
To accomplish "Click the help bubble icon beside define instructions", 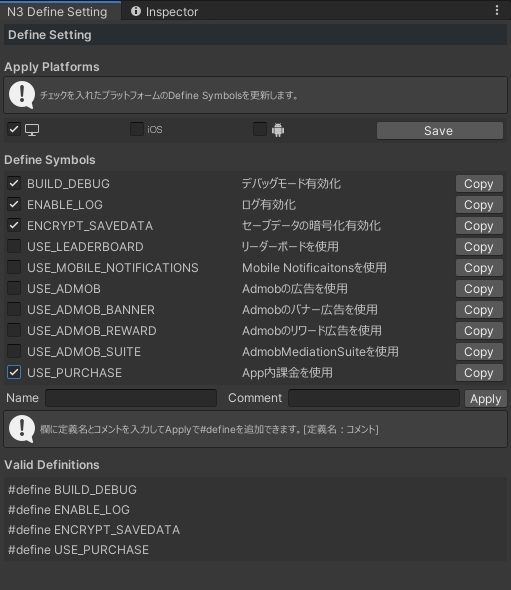I will tap(22, 429).
